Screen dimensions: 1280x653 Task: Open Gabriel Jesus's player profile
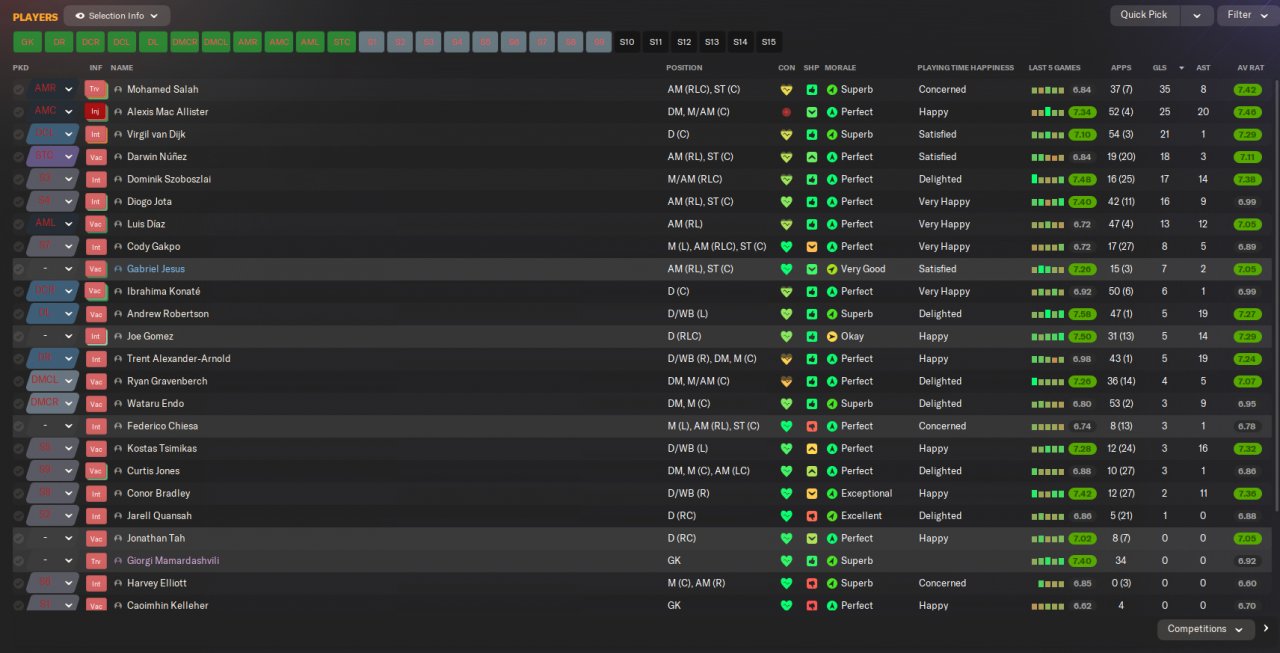156,269
